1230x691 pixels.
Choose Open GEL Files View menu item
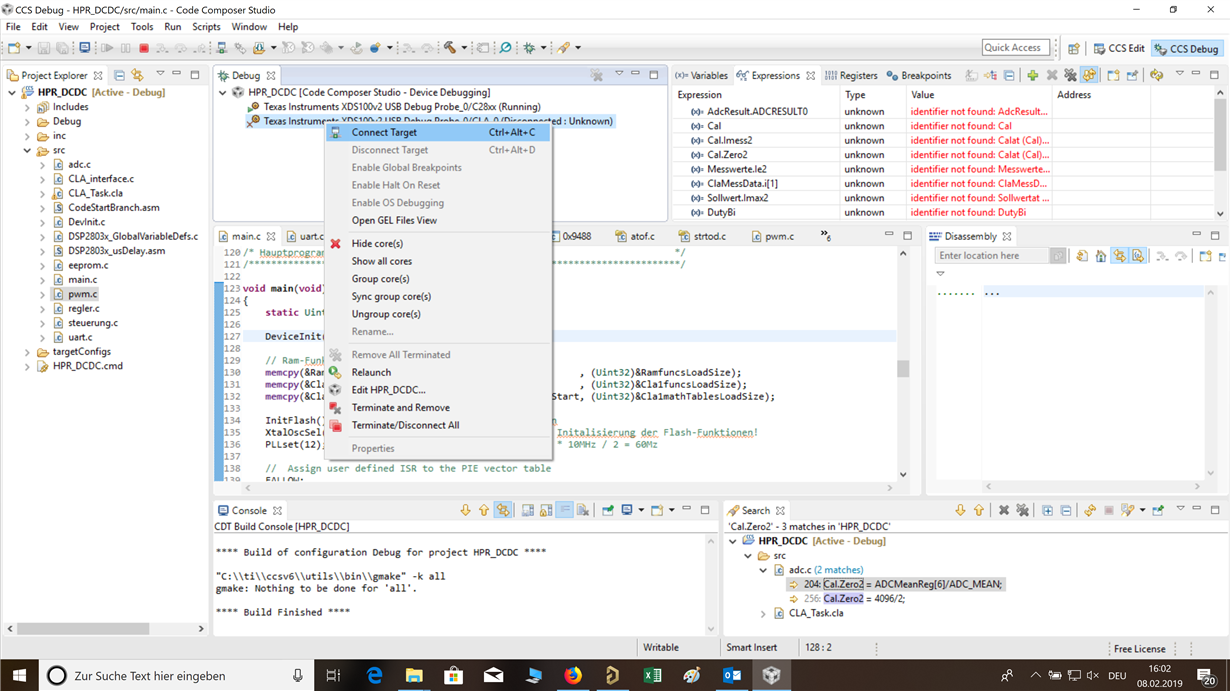point(440,220)
